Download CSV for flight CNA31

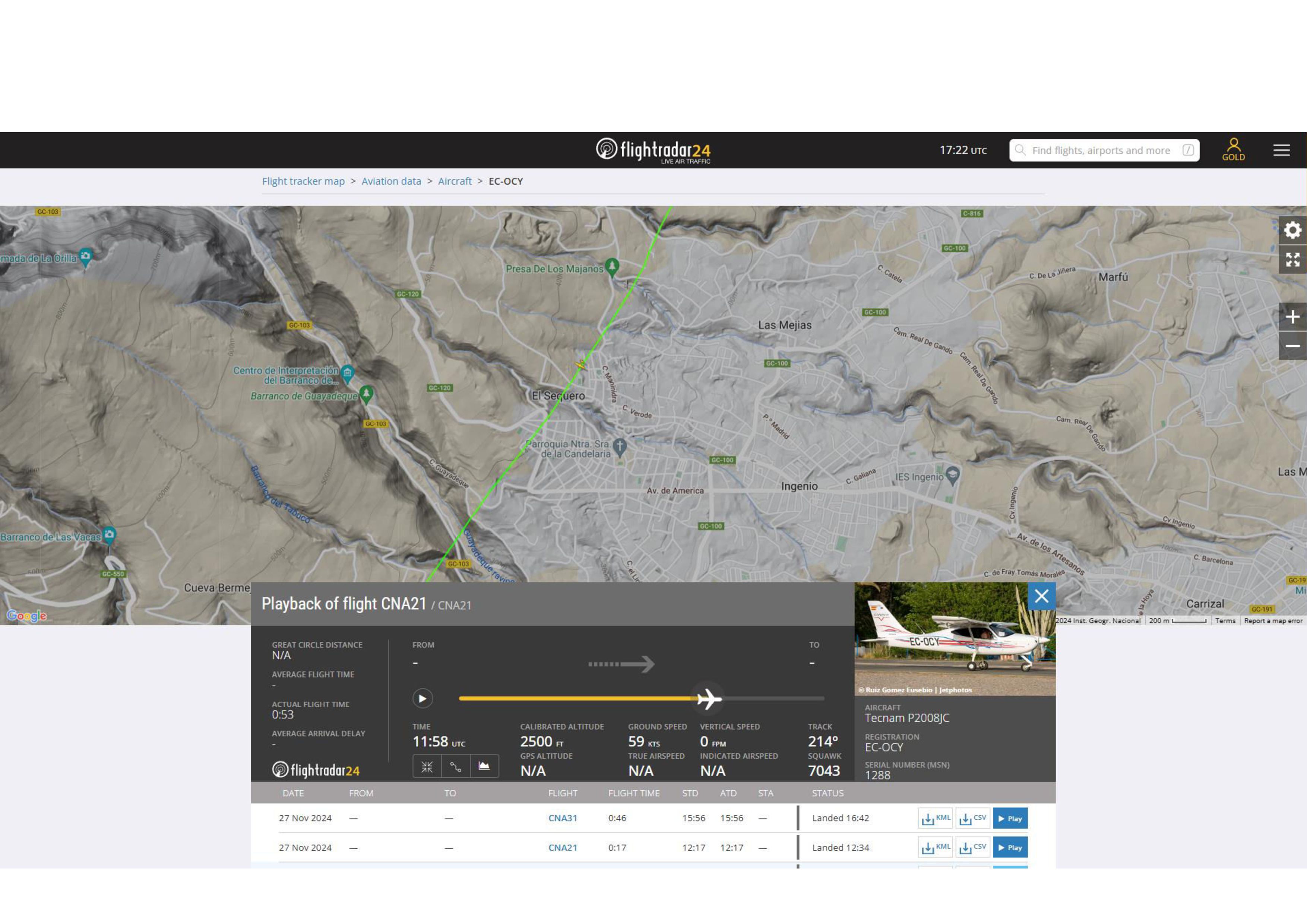point(972,818)
